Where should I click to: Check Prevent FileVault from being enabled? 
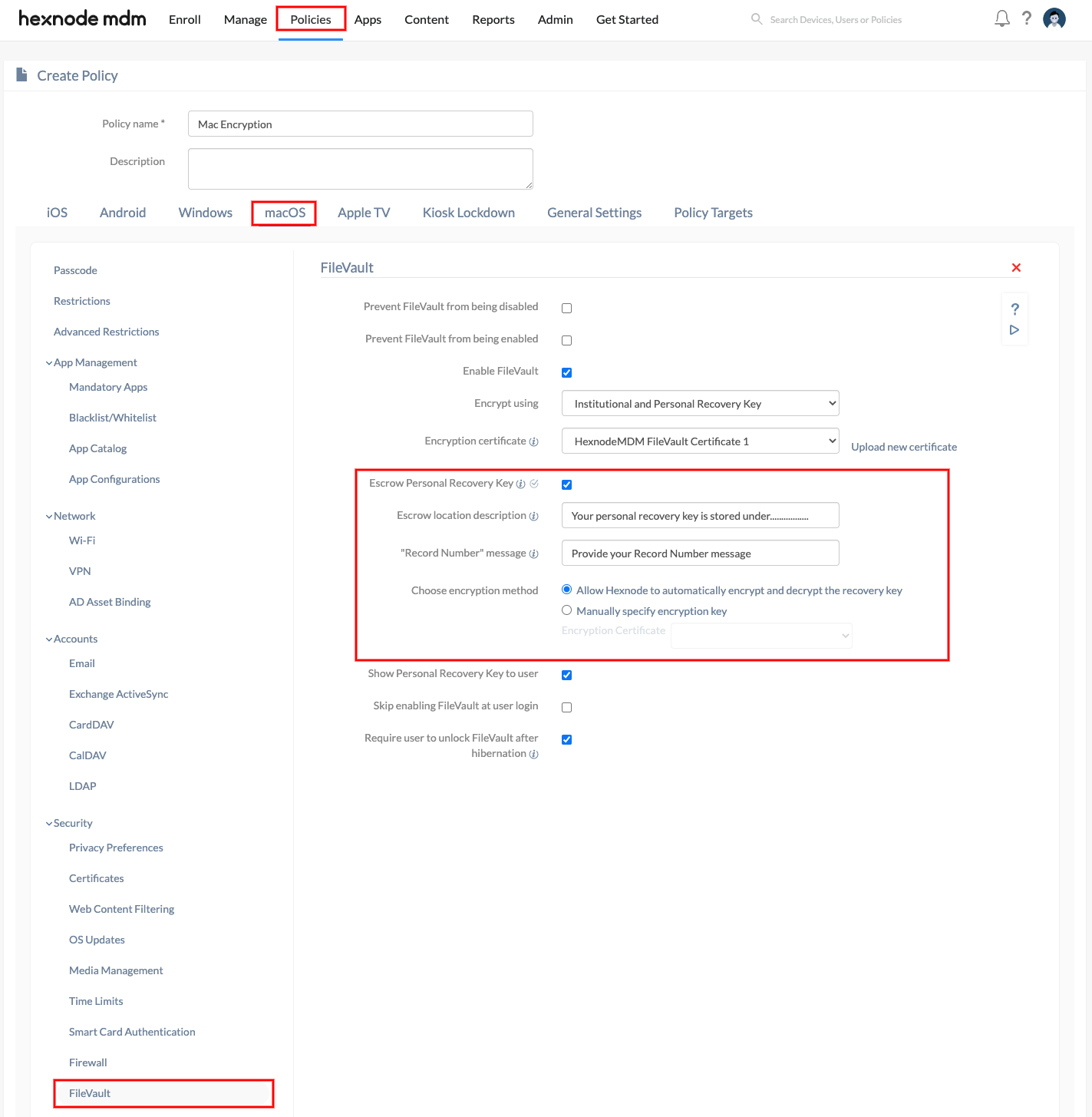click(x=567, y=340)
